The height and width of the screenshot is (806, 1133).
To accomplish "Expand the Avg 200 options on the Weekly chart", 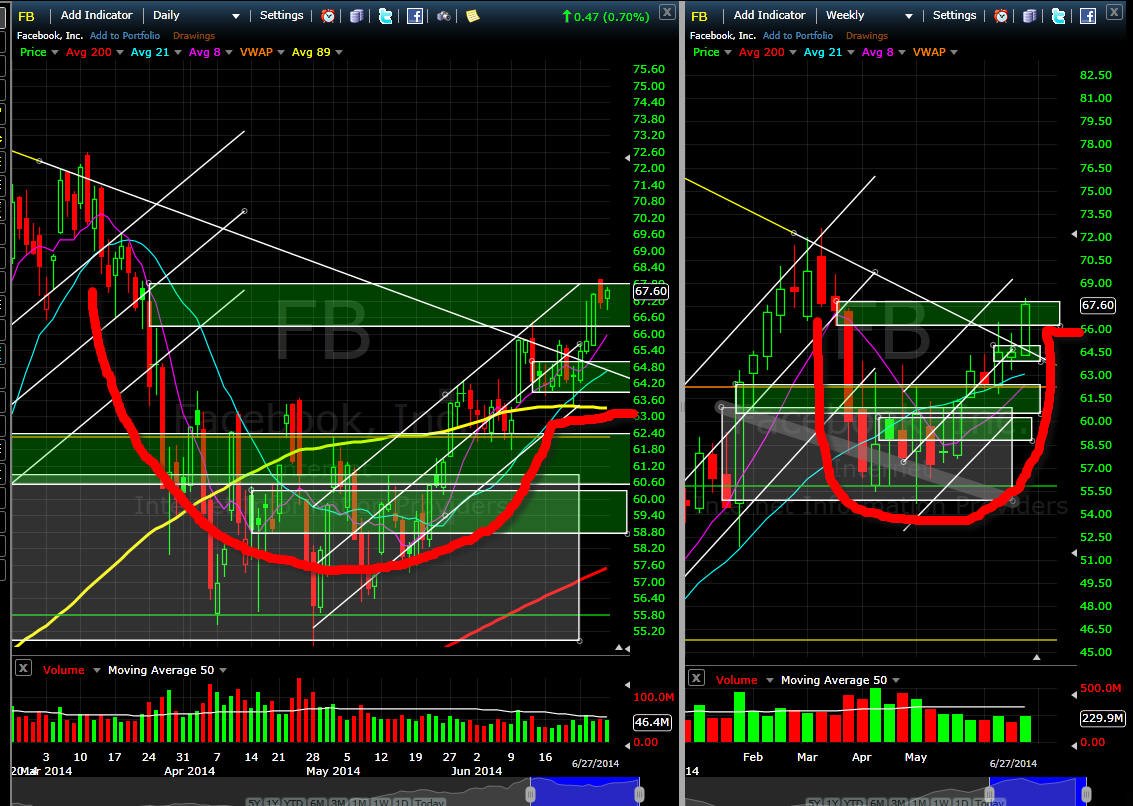I will pos(793,52).
